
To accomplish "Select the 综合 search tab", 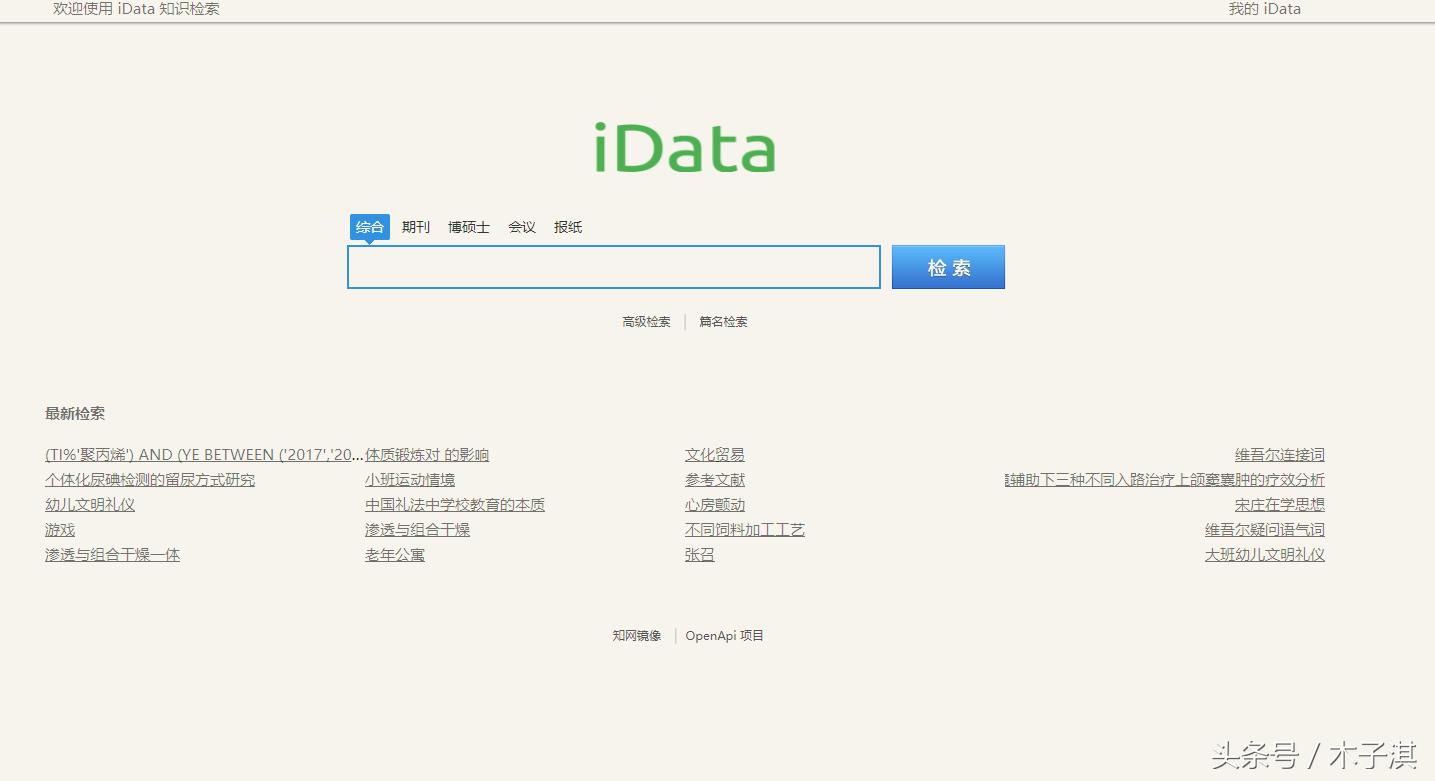I will click(369, 227).
